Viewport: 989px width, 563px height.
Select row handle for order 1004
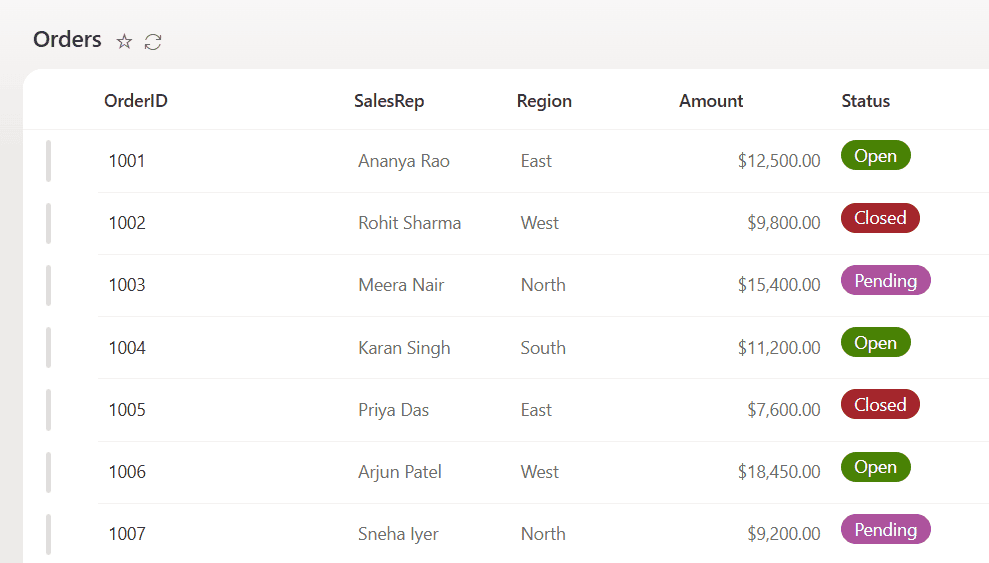pos(49,347)
